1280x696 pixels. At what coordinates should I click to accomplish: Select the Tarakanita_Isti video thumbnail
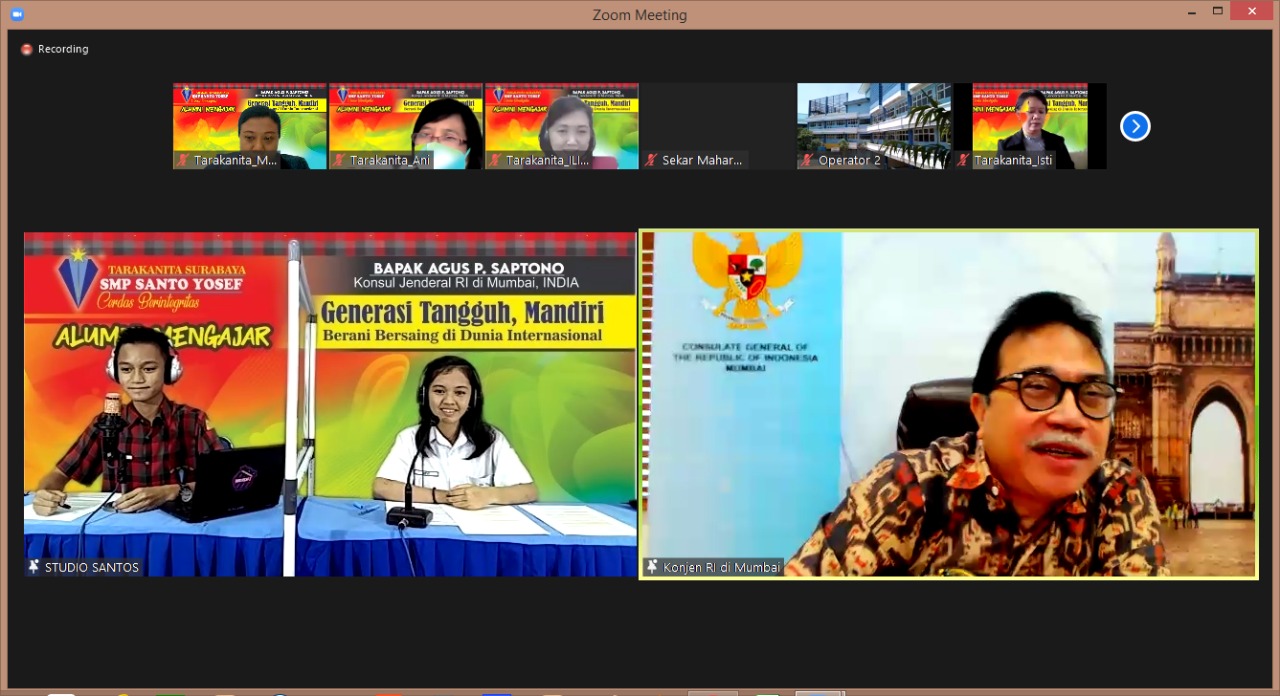pyautogui.click(x=1030, y=126)
